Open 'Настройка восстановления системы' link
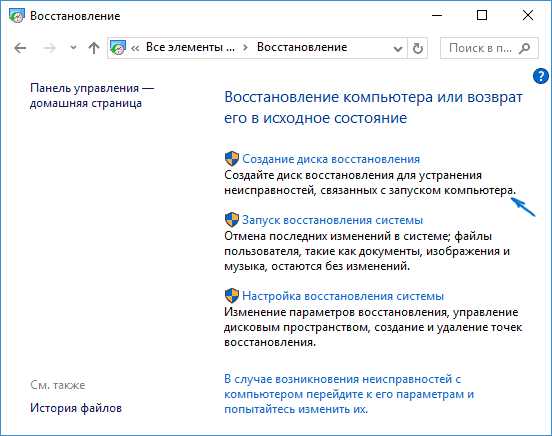The image size is (552, 436). point(343,296)
